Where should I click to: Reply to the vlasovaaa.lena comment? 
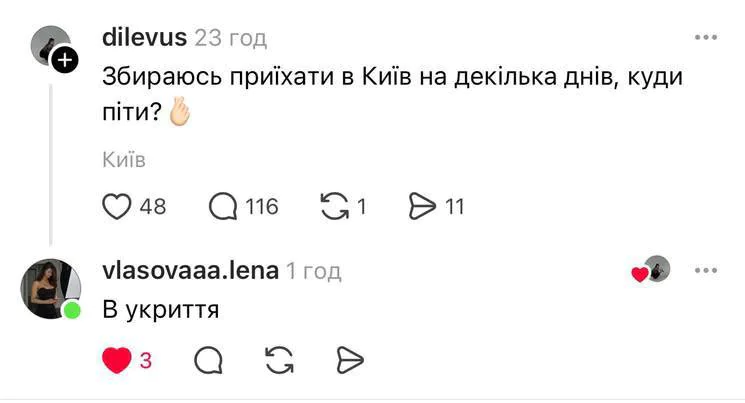208,361
